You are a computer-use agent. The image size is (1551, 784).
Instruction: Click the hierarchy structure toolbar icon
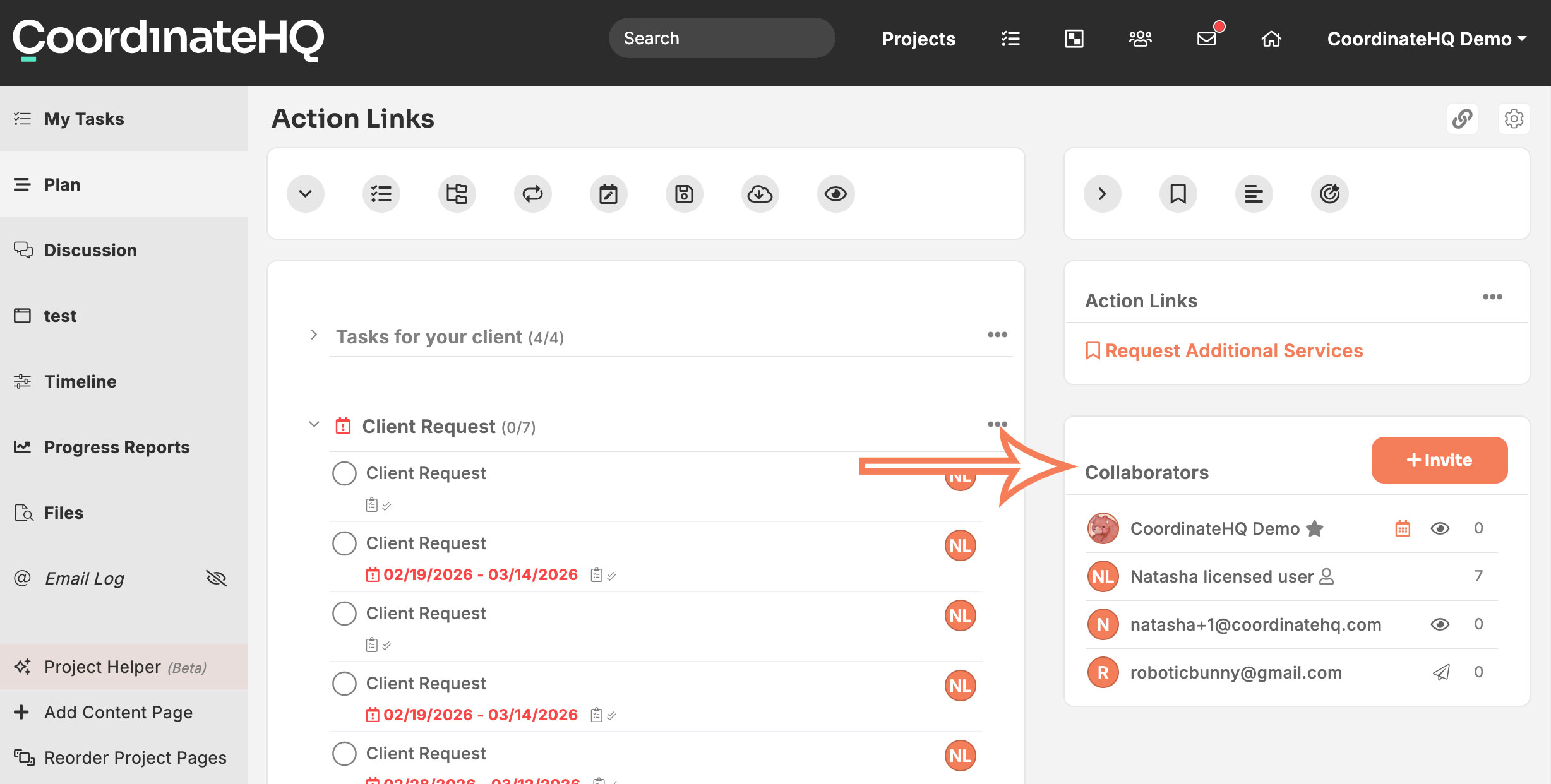[457, 194]
